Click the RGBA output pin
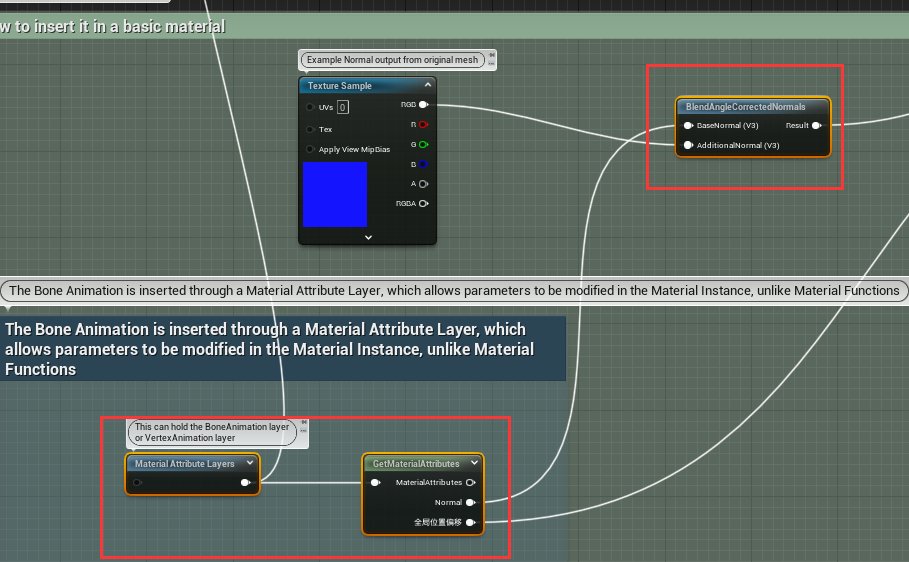Viewport: 909px width, 562px height. pyautogui.click(x=424, y=204)
